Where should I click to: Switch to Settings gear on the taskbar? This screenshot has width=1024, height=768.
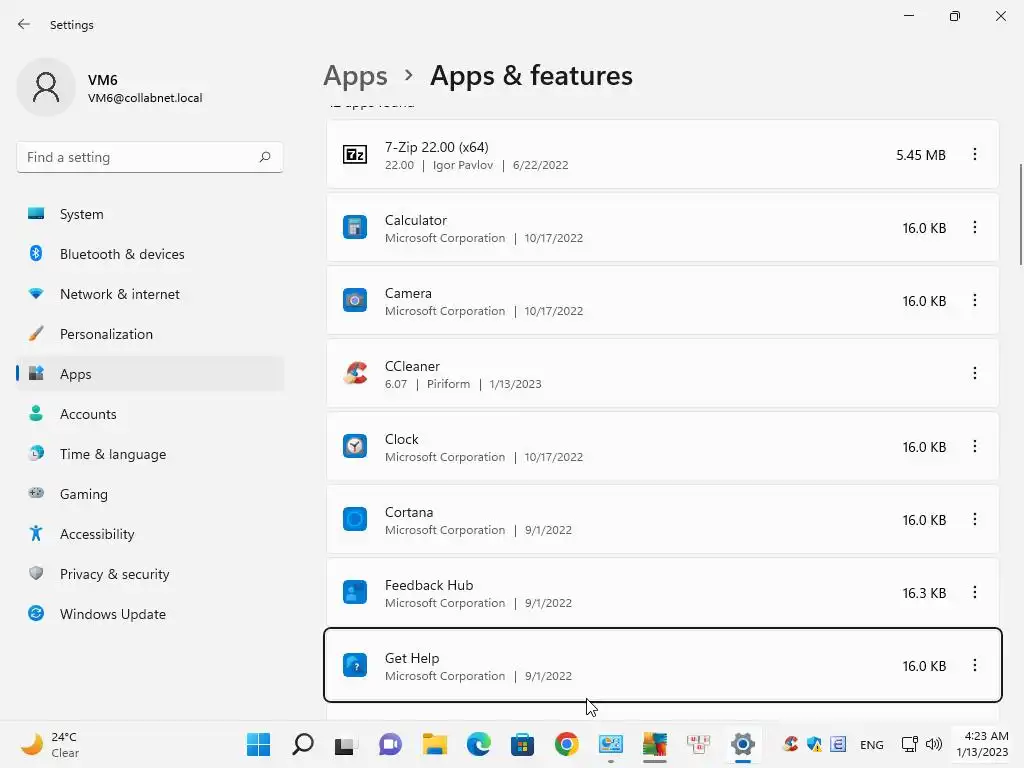coord(743,744)
